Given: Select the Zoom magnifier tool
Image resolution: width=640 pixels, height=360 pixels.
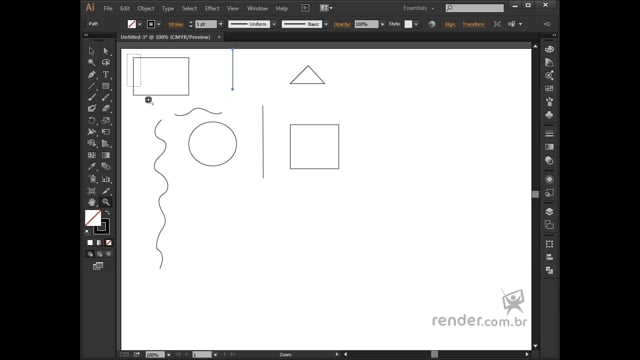Looking at the screenshot, I should [x=106, y=202].
